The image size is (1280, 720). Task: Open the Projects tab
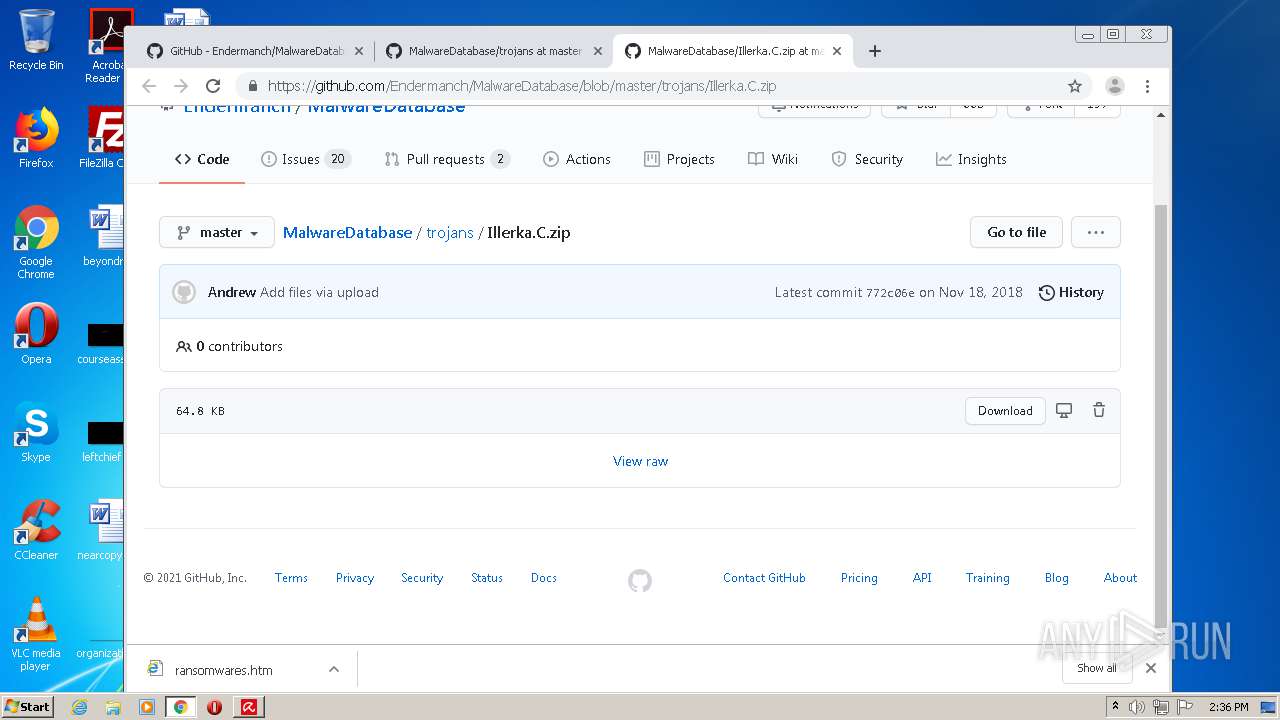pyautogui.click(x=680, y=159)
